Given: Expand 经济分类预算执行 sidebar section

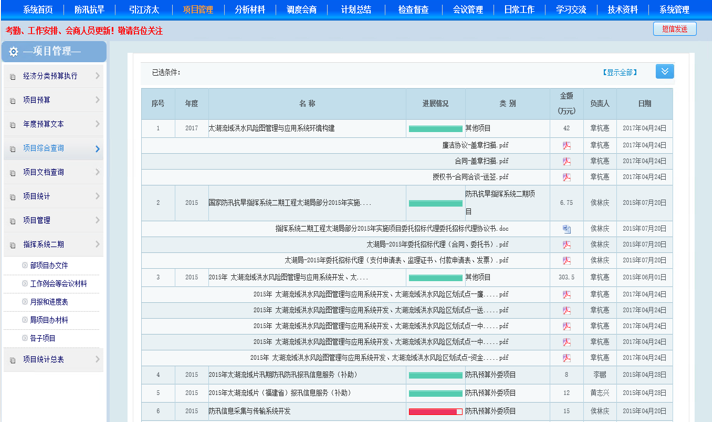Looking at the screenshot, I should (97, 76).
